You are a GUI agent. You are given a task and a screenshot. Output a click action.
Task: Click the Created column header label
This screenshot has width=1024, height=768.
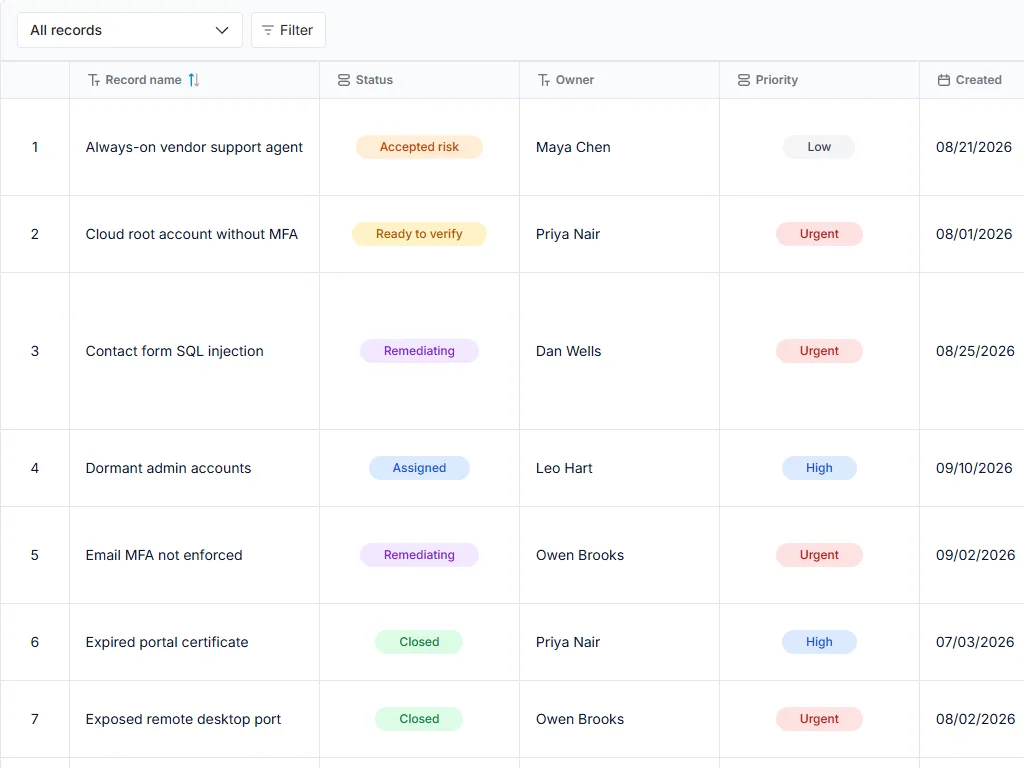point(978,80)
